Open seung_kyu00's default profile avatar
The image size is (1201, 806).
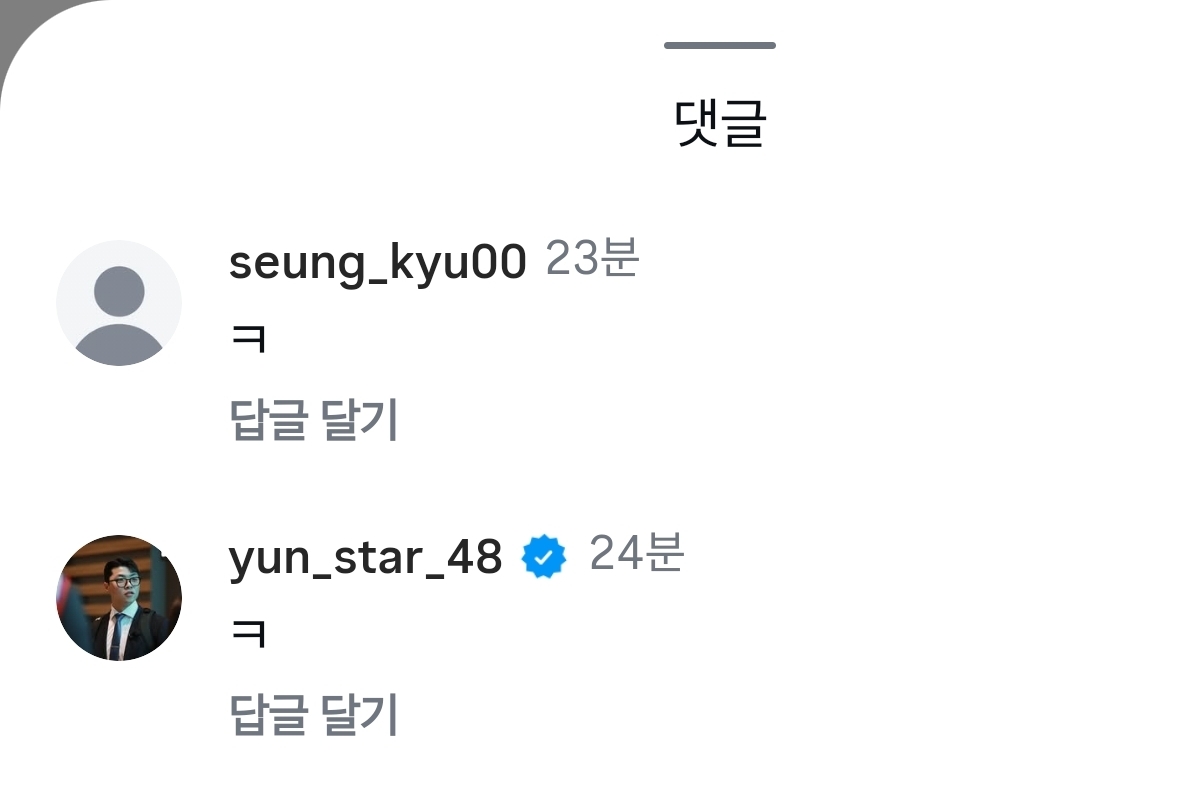click(119, 303)
